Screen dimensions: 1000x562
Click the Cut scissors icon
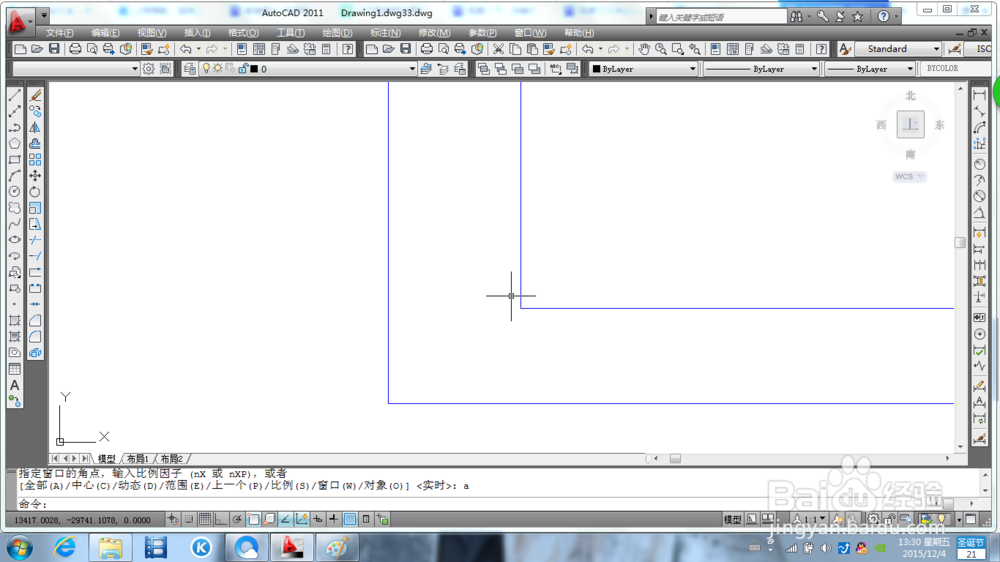(x=498, y=49)
